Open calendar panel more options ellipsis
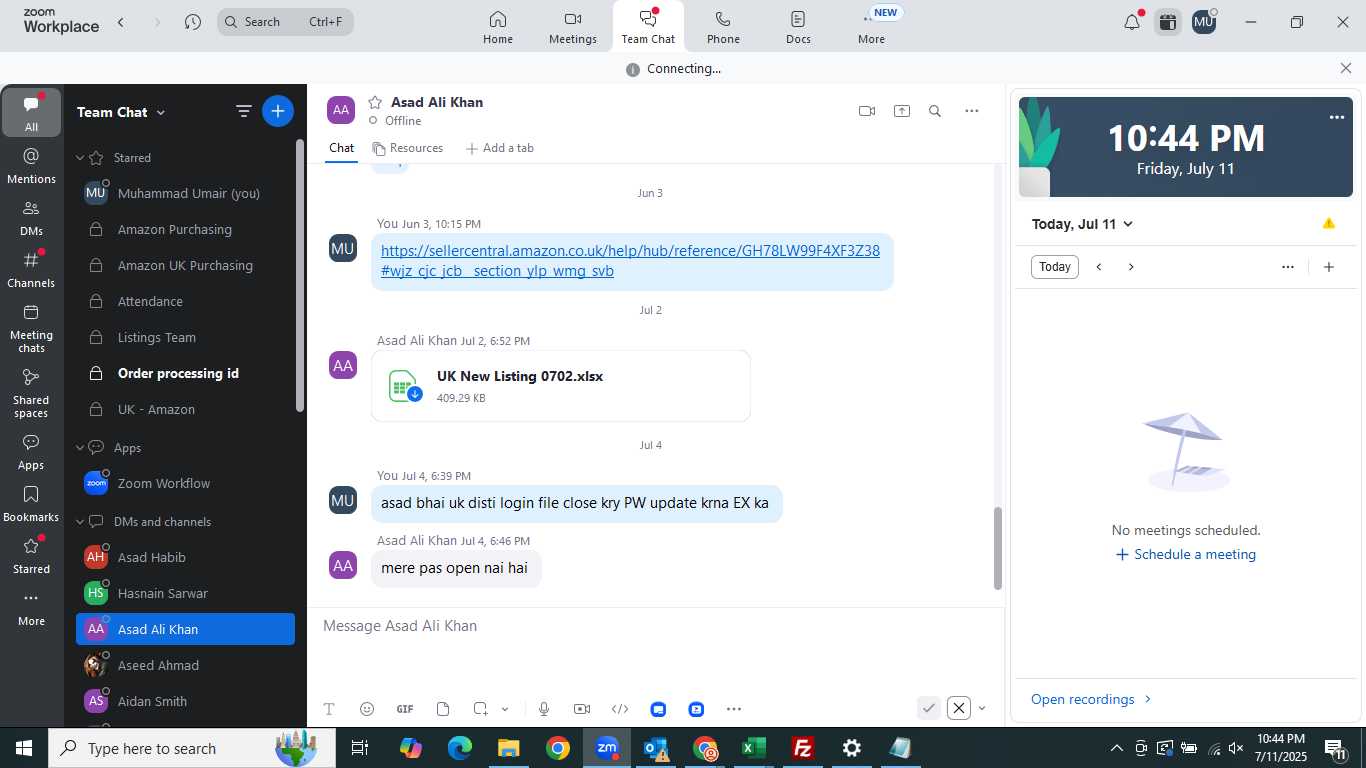Viewport: 1366px width, 768px height. [1288, 267]
